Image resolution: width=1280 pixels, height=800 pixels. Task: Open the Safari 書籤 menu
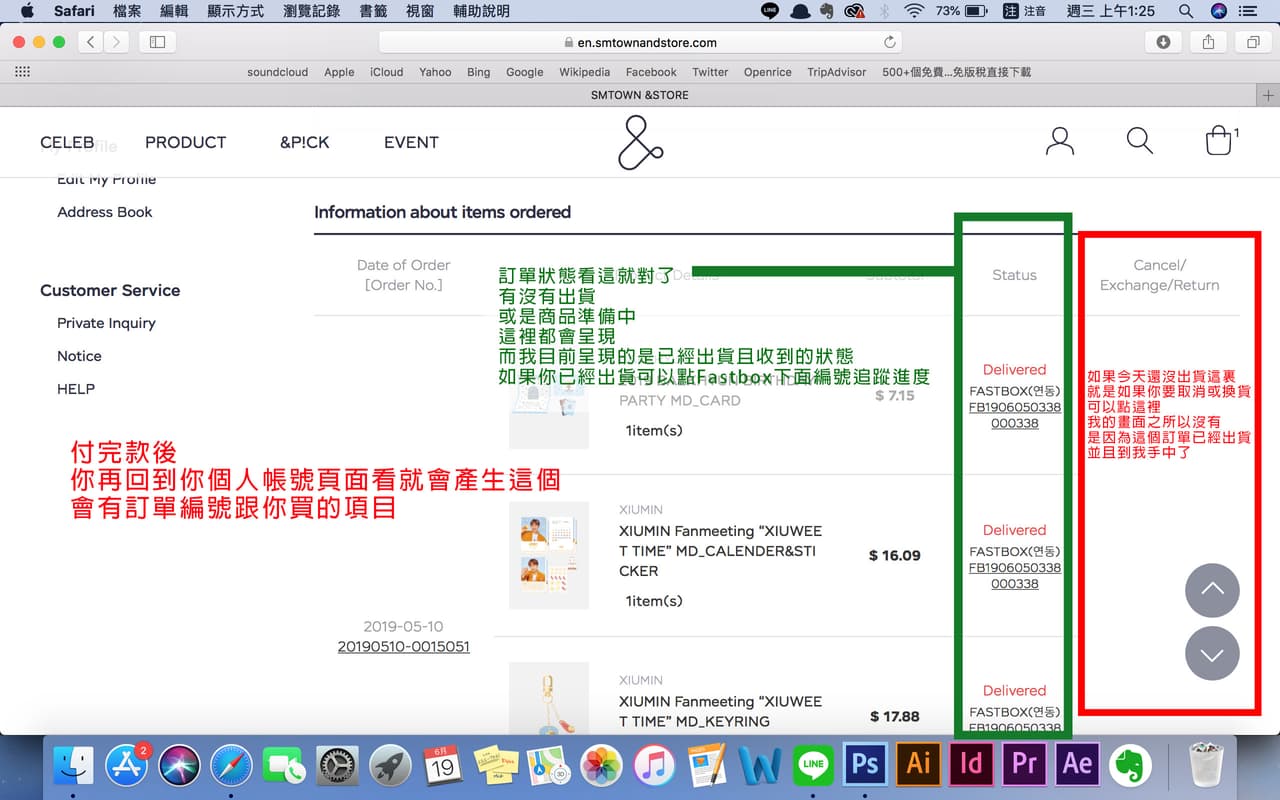click(372, 11)
